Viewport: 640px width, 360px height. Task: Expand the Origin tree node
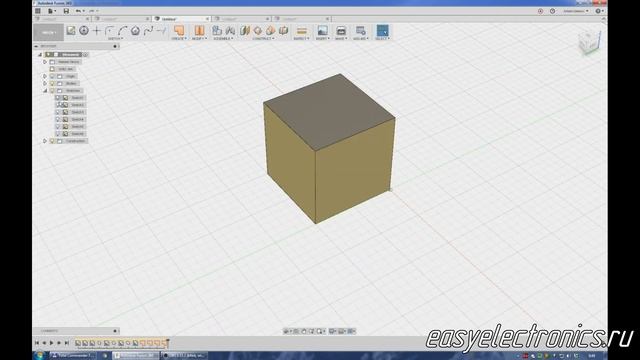point(45,76)
